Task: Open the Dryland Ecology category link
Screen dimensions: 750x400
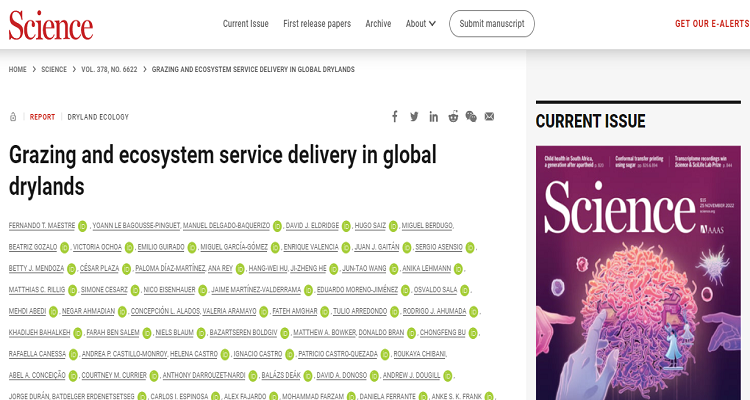Action: click(x=98, y=117)
